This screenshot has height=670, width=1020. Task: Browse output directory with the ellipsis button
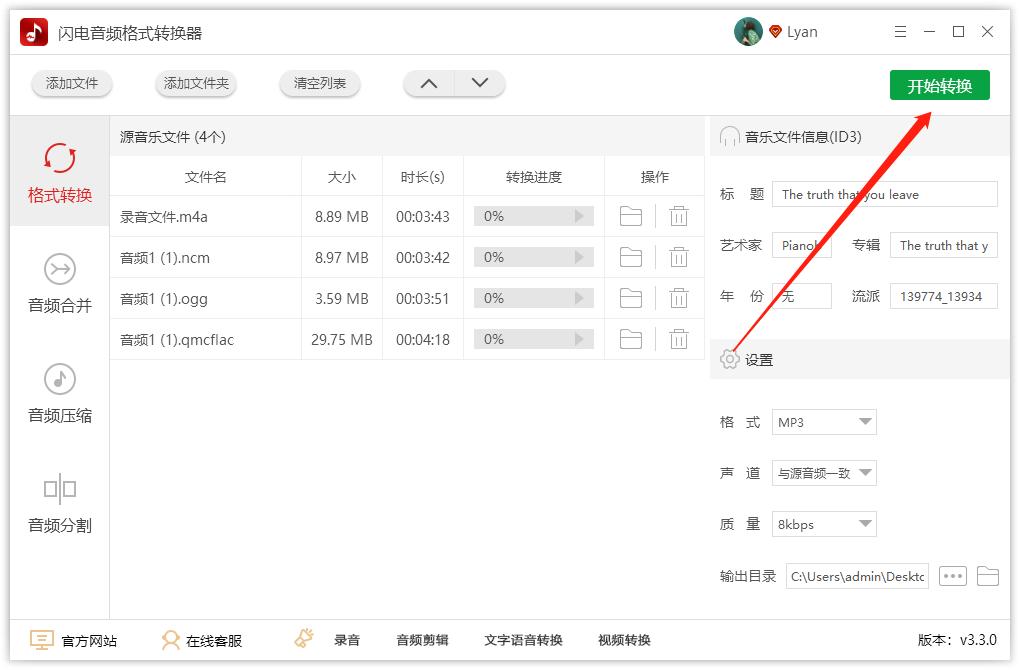point(953,576)
